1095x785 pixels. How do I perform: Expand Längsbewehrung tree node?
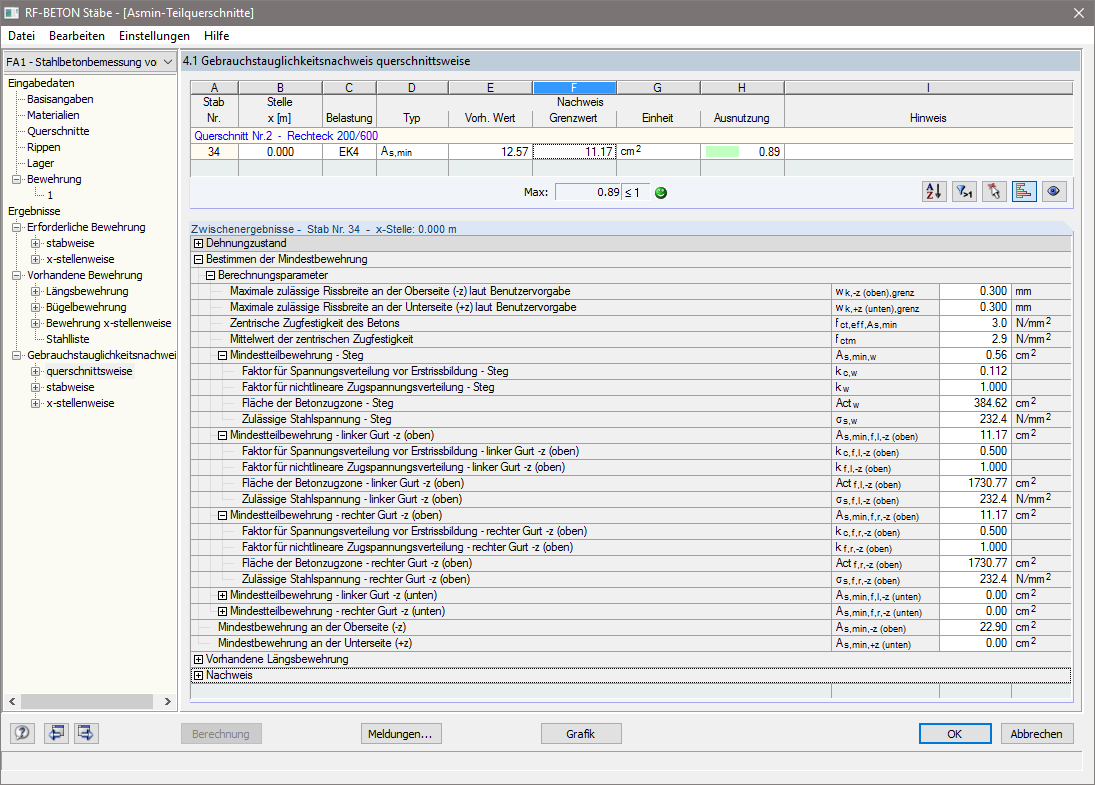36,292
